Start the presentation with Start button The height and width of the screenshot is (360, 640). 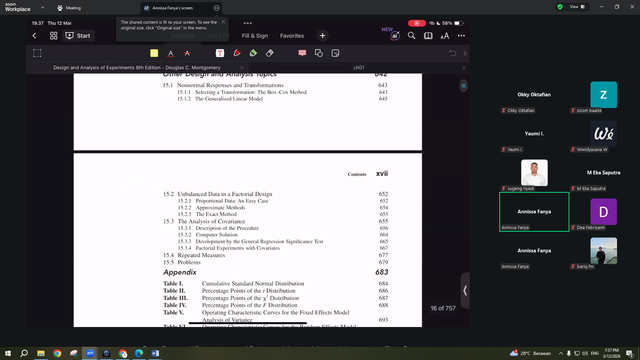[x=78, y=36]
